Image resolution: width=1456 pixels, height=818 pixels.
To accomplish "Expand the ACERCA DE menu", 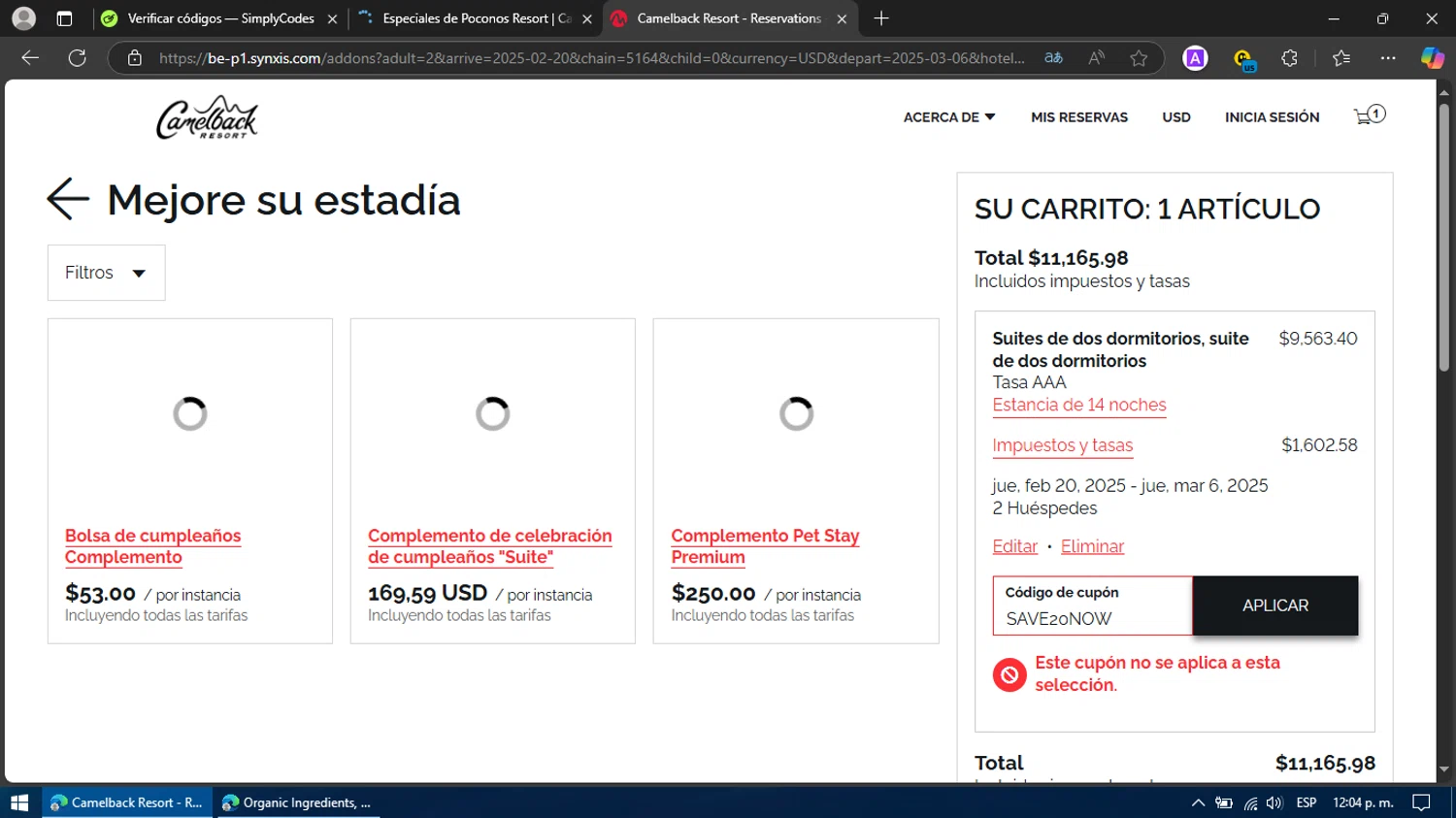I will point(949,117).
